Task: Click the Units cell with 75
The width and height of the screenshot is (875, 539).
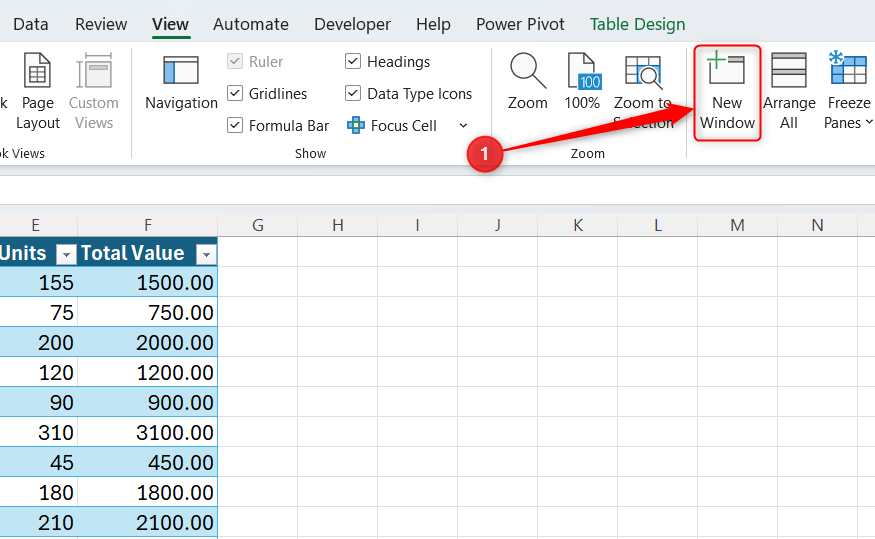Action: [x=39, y=312]
